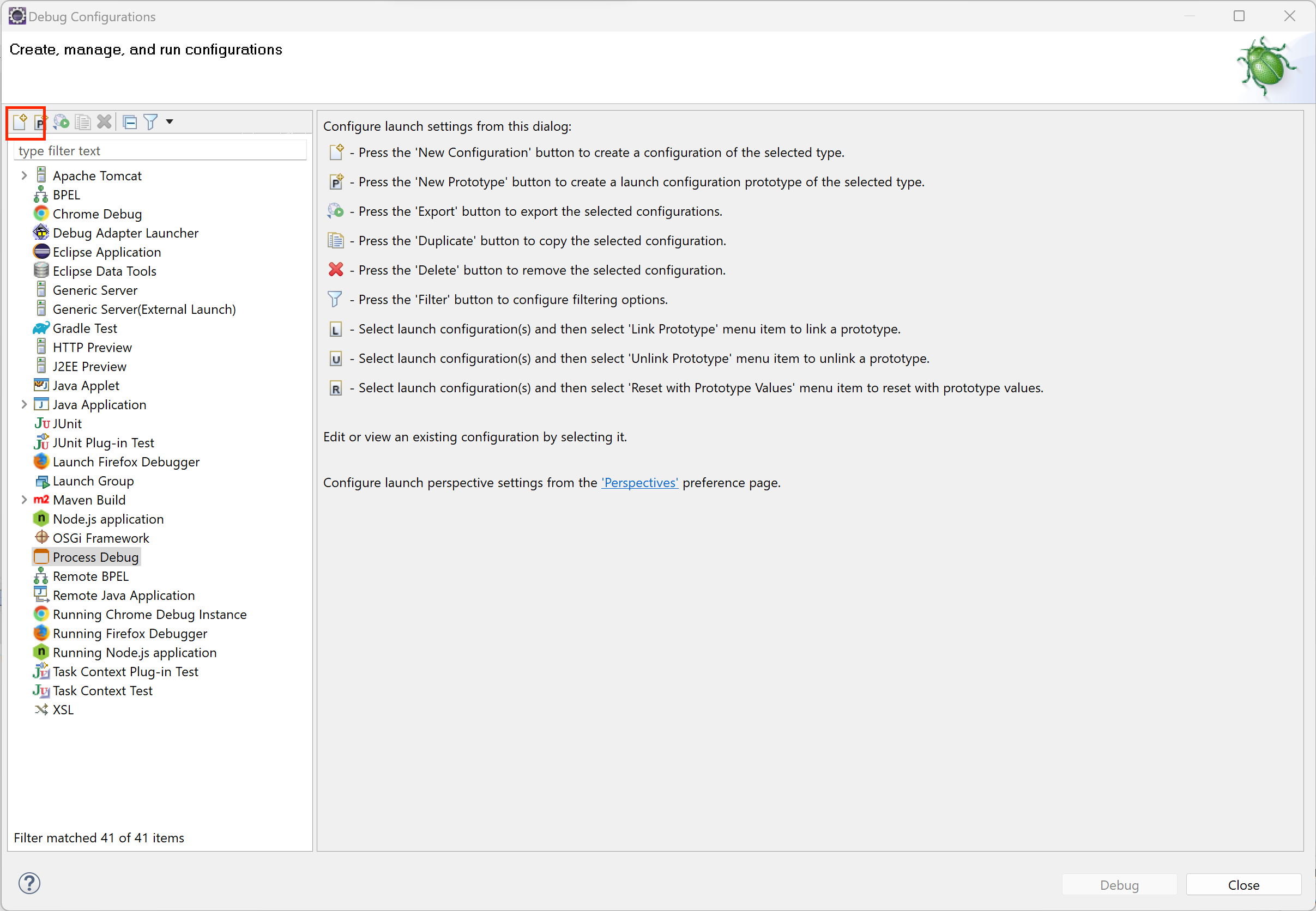Click the Collapse All toolbar icon

(x=130, y=122)
